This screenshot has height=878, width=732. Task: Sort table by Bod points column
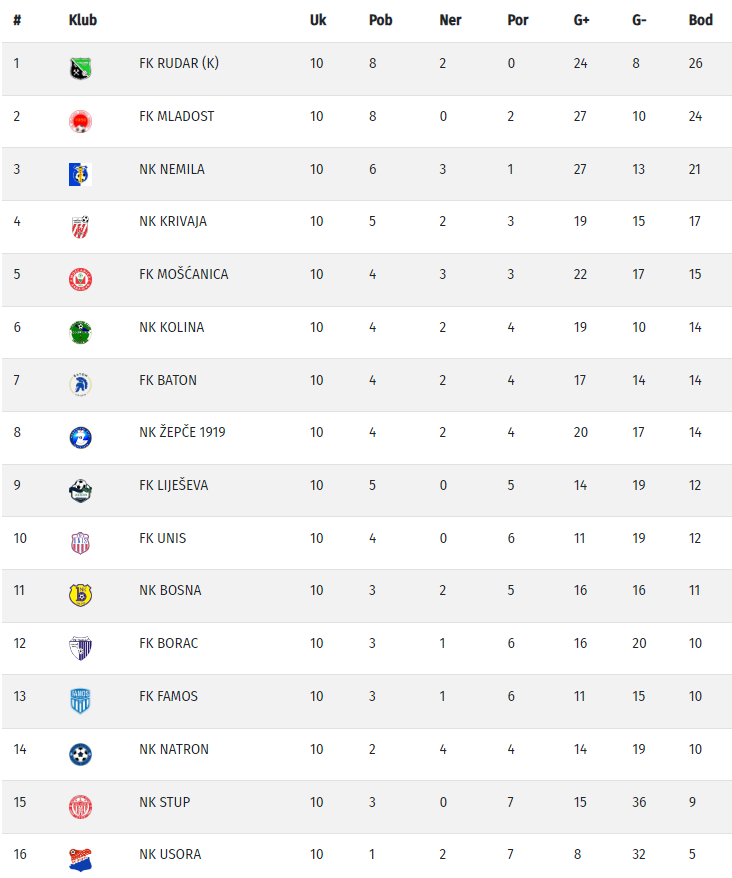[x=700, y=20]
